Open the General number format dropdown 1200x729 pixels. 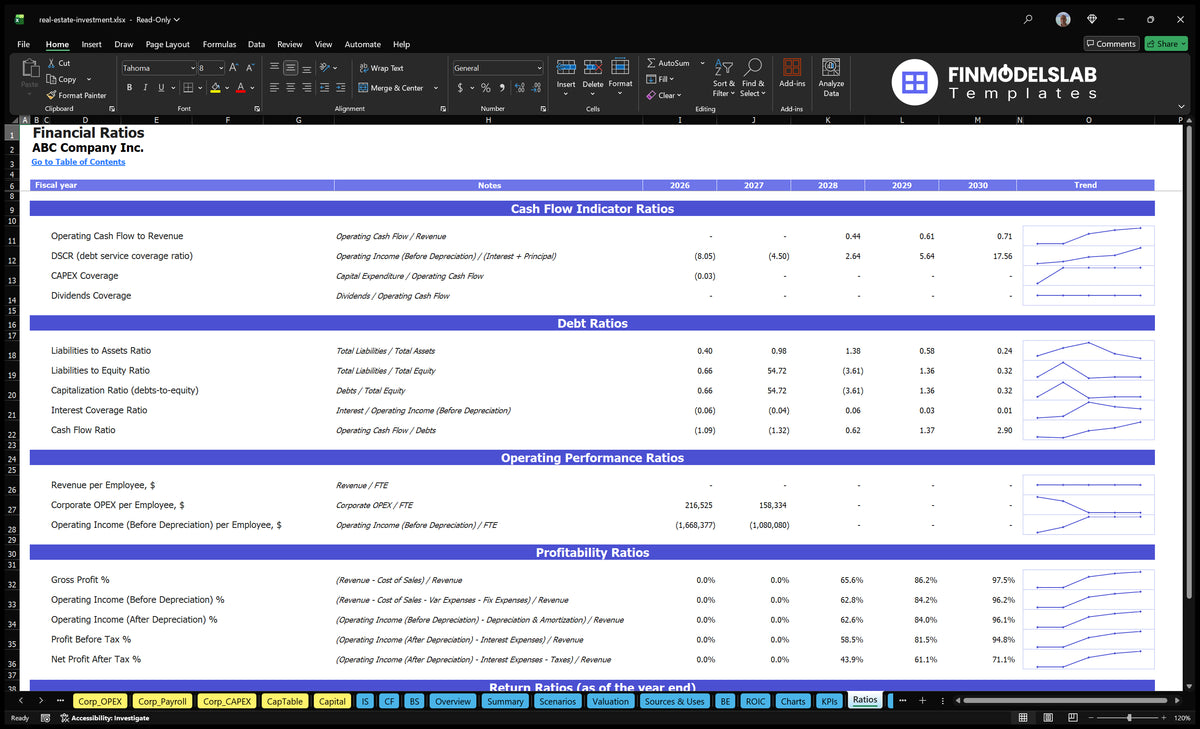click(538, 68)
